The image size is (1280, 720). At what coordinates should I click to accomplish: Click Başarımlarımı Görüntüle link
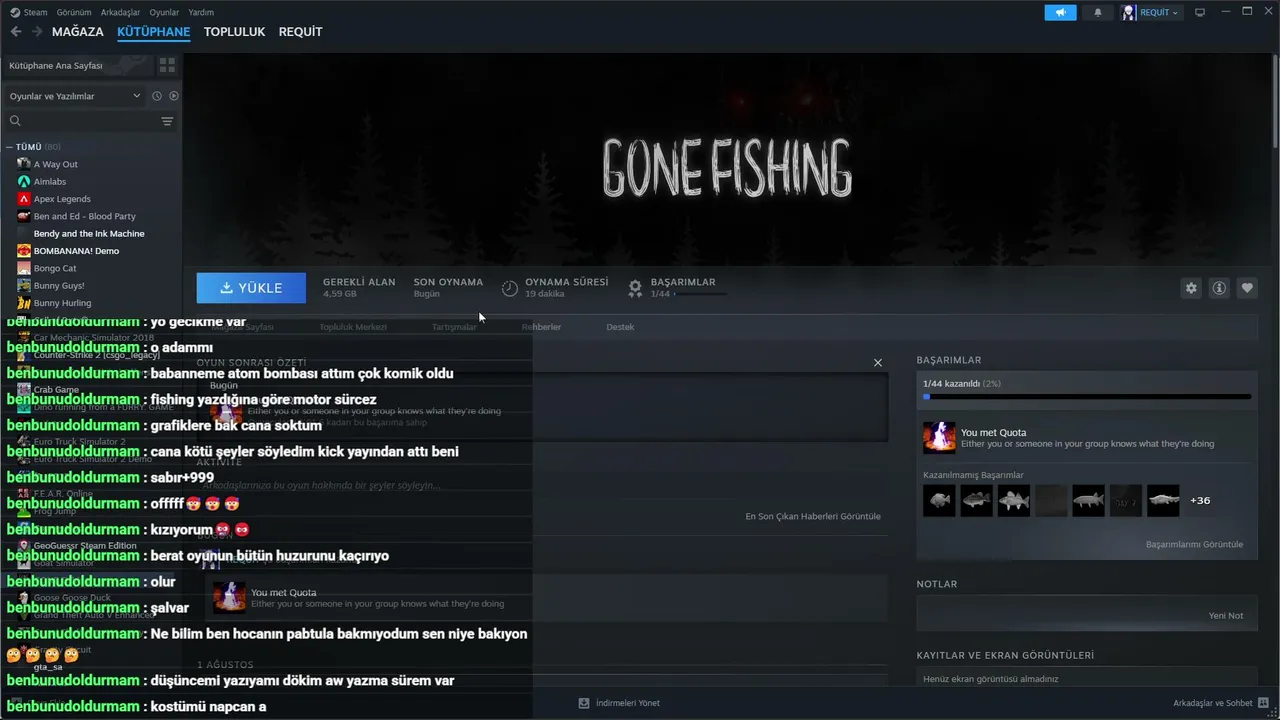[1194, 544]
